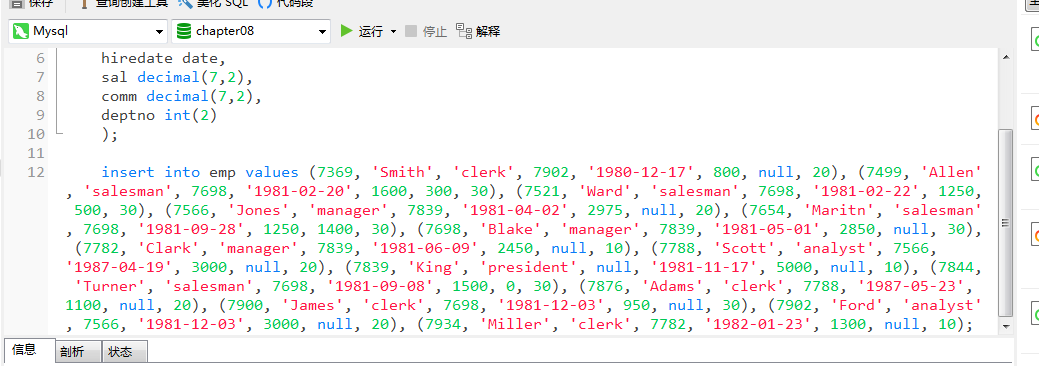The height and width of the screenshot is (366, 1039).
Task: Expand the Run button's dropdown arrow
Action: pos(393,32)
